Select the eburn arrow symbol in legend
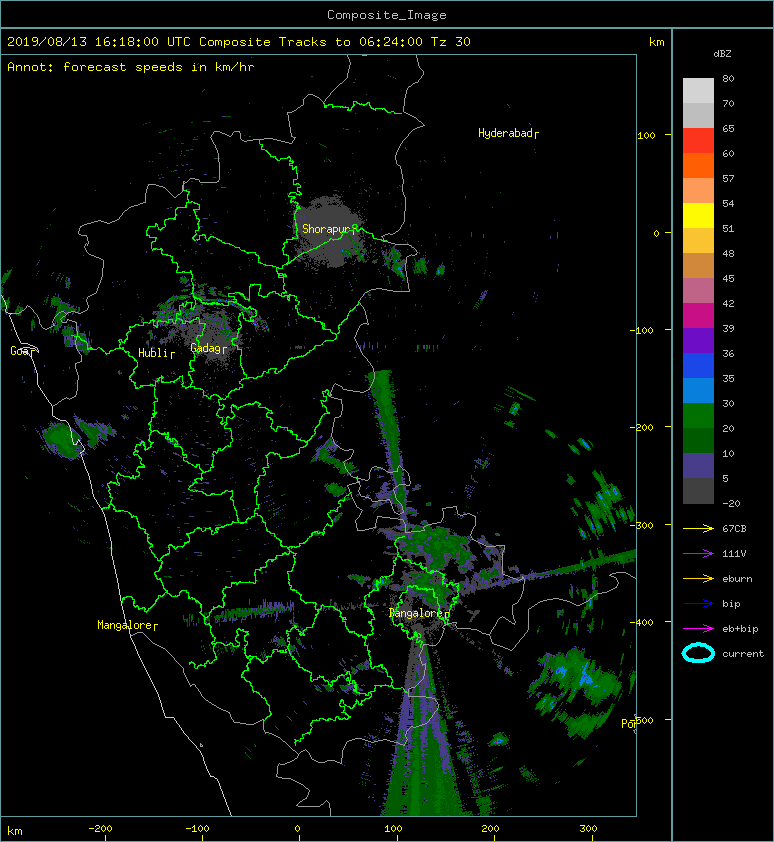774x842 pixels. 698,578
